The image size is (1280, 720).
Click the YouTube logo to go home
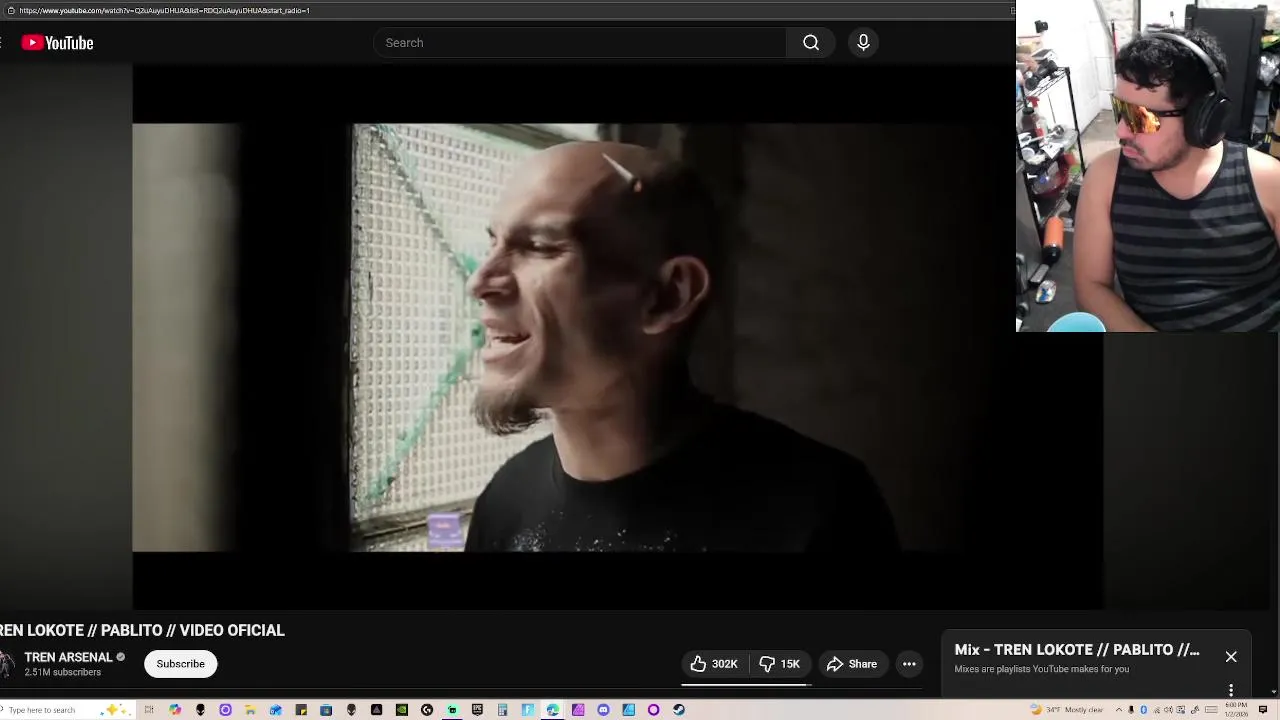coord(57,43)
